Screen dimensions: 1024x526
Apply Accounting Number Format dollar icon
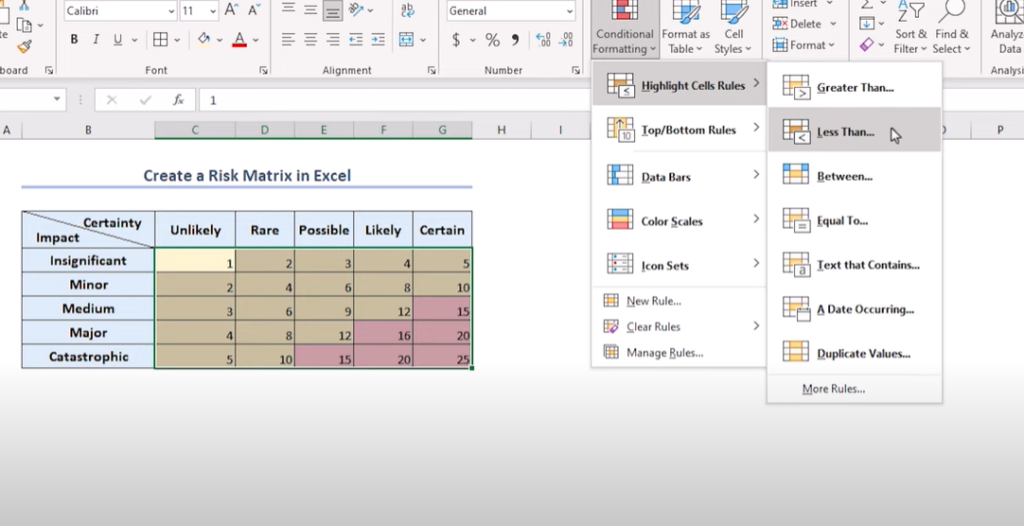pyautogui.click(x=456, y=40)
